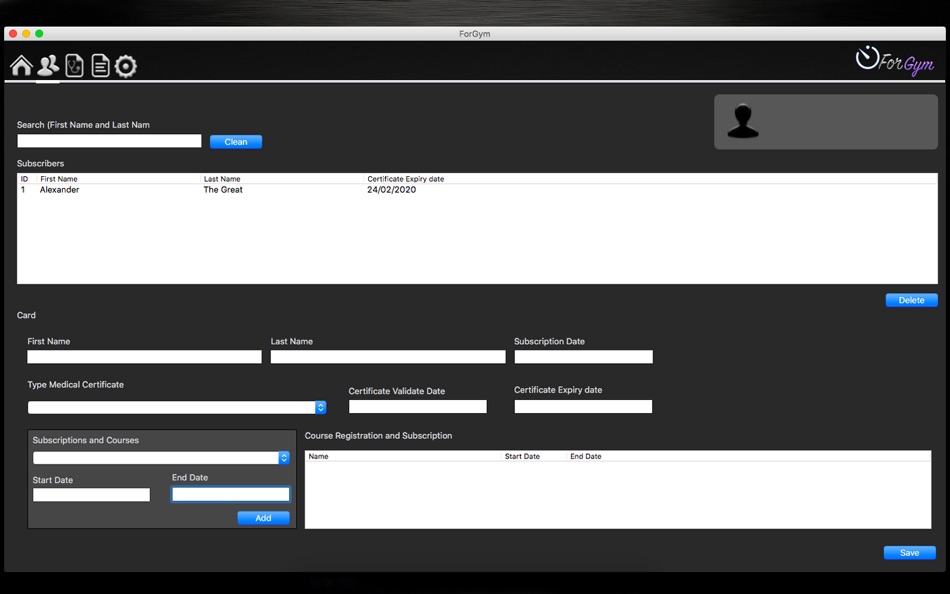Open the application settings gear
950x594 pixels.
pyautogui.click(x=125, y=65)
